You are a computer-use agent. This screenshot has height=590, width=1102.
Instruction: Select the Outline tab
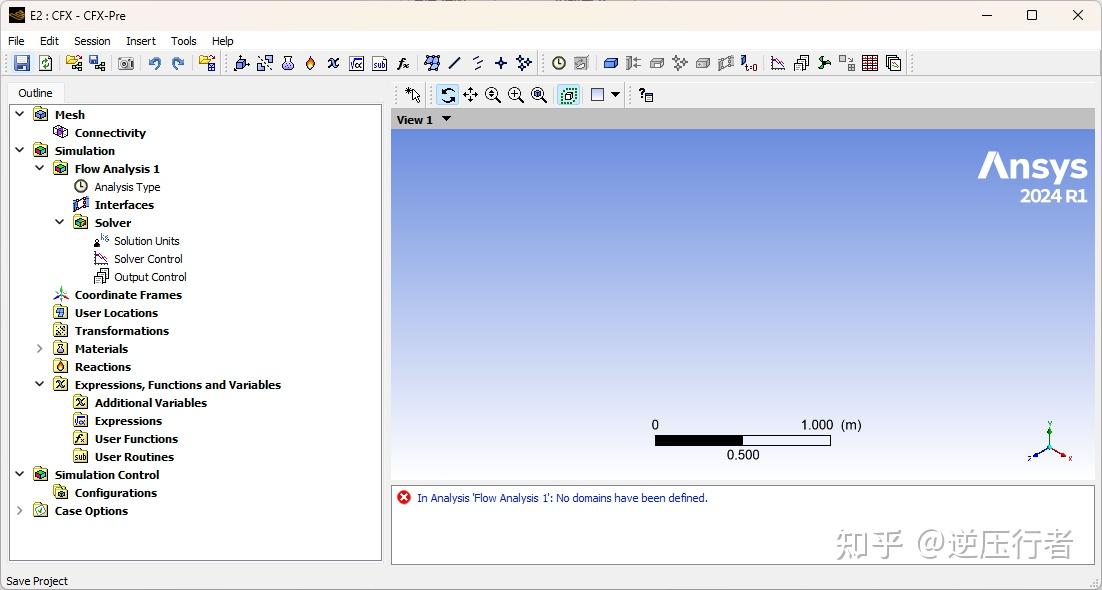[35, 93]
